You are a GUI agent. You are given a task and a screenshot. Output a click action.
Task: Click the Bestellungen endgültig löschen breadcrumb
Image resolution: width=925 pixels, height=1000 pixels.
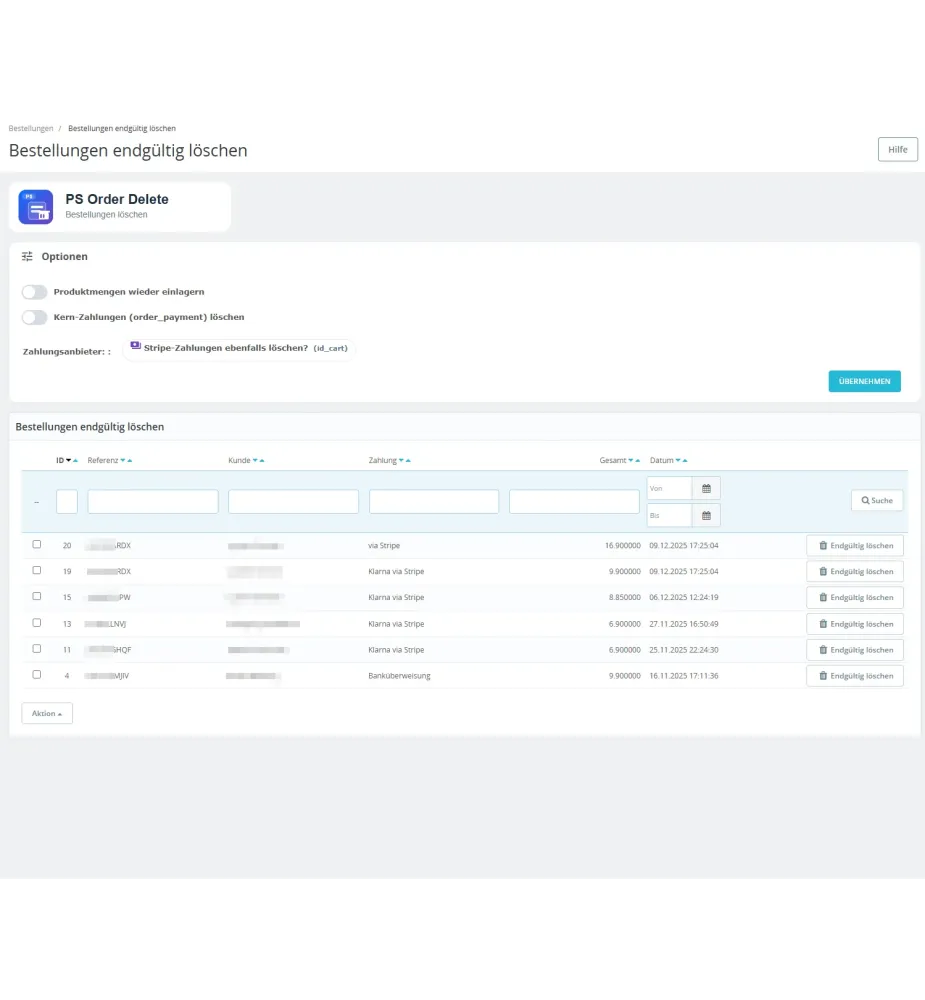pos(121,128)
